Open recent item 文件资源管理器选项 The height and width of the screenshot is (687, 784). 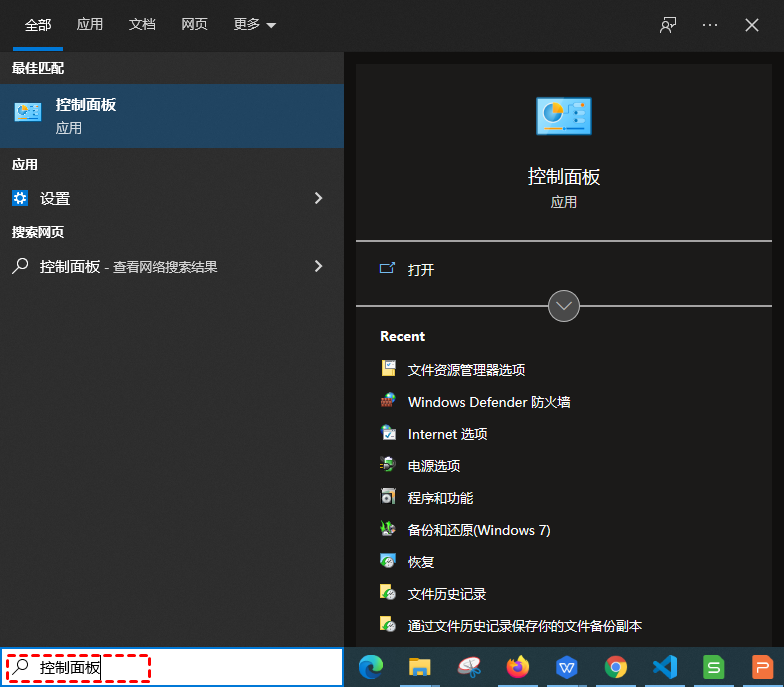click(466, 370)
